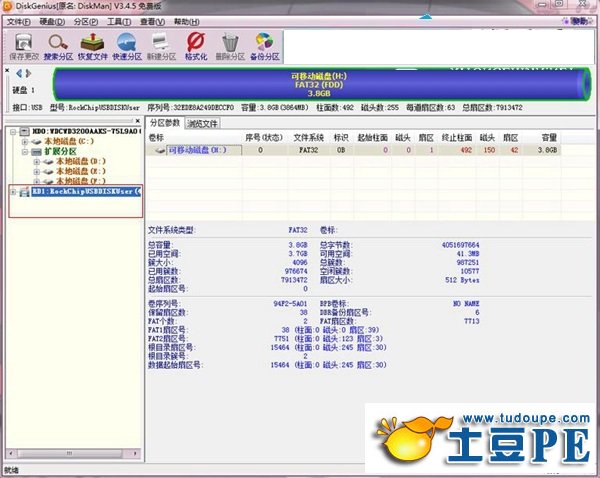Open the 备份分区 backup partition tool

[264, 46]
